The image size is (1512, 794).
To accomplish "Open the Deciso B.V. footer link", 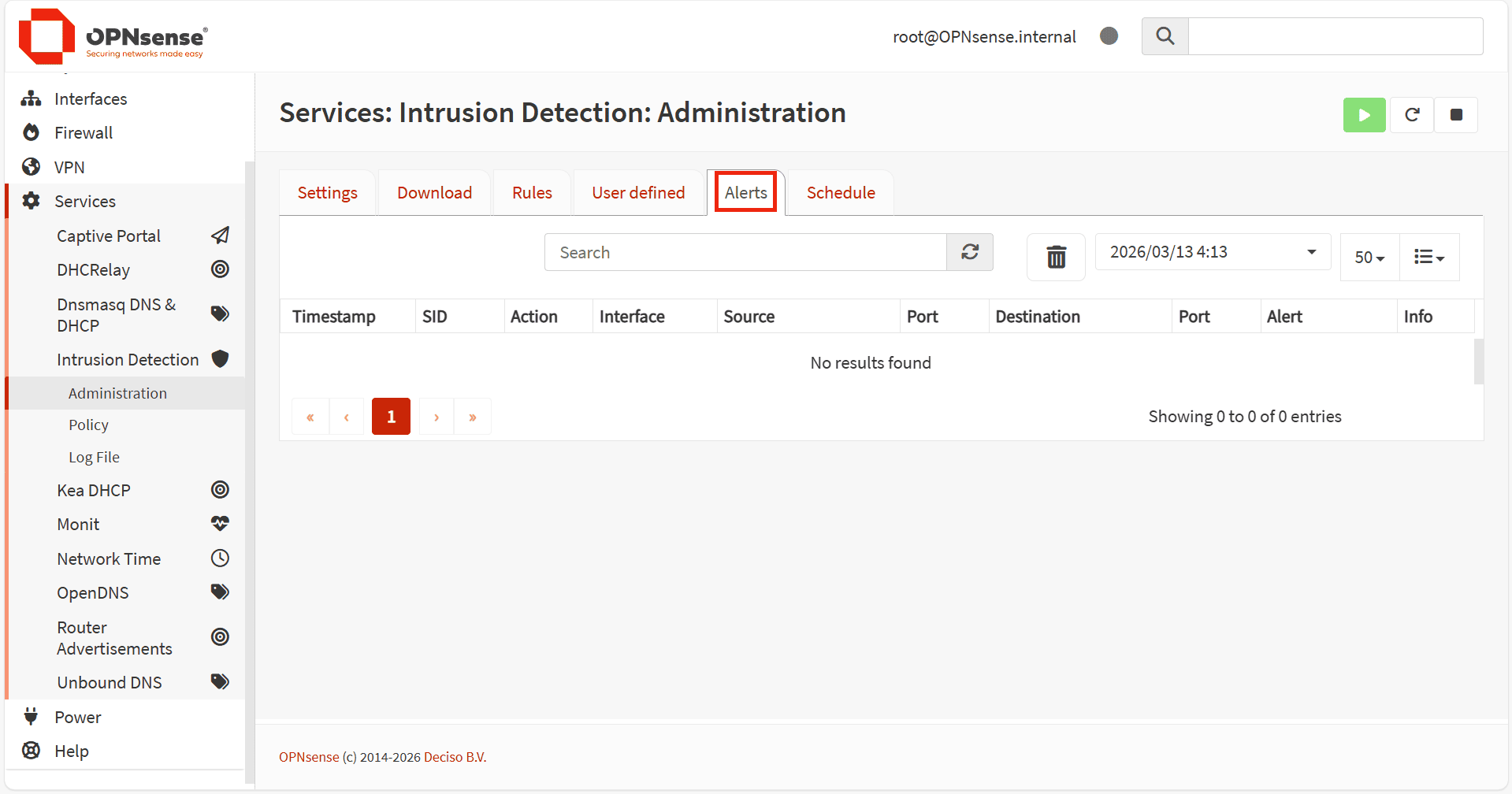I will click(455, 757).
